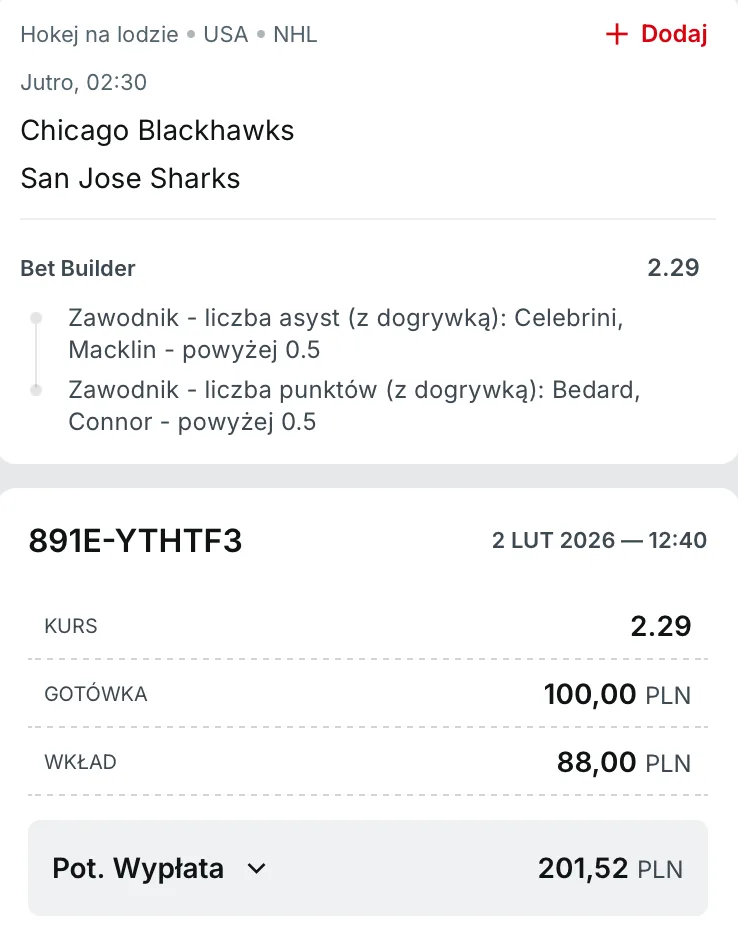
Task: Click the match time Jutro, 02:30
Action: 84,83
